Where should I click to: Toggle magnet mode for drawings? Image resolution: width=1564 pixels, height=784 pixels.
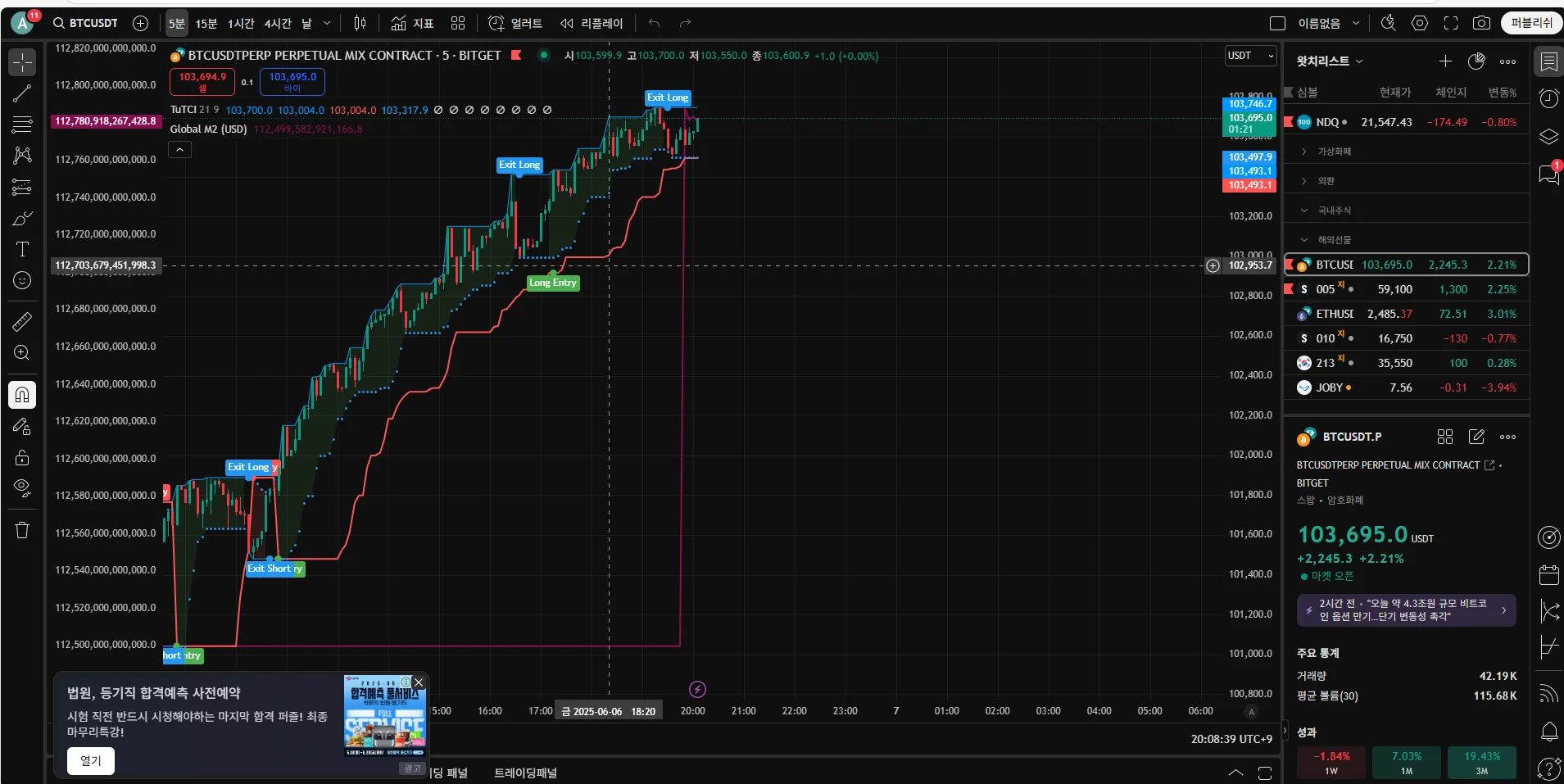pos(22,395)
